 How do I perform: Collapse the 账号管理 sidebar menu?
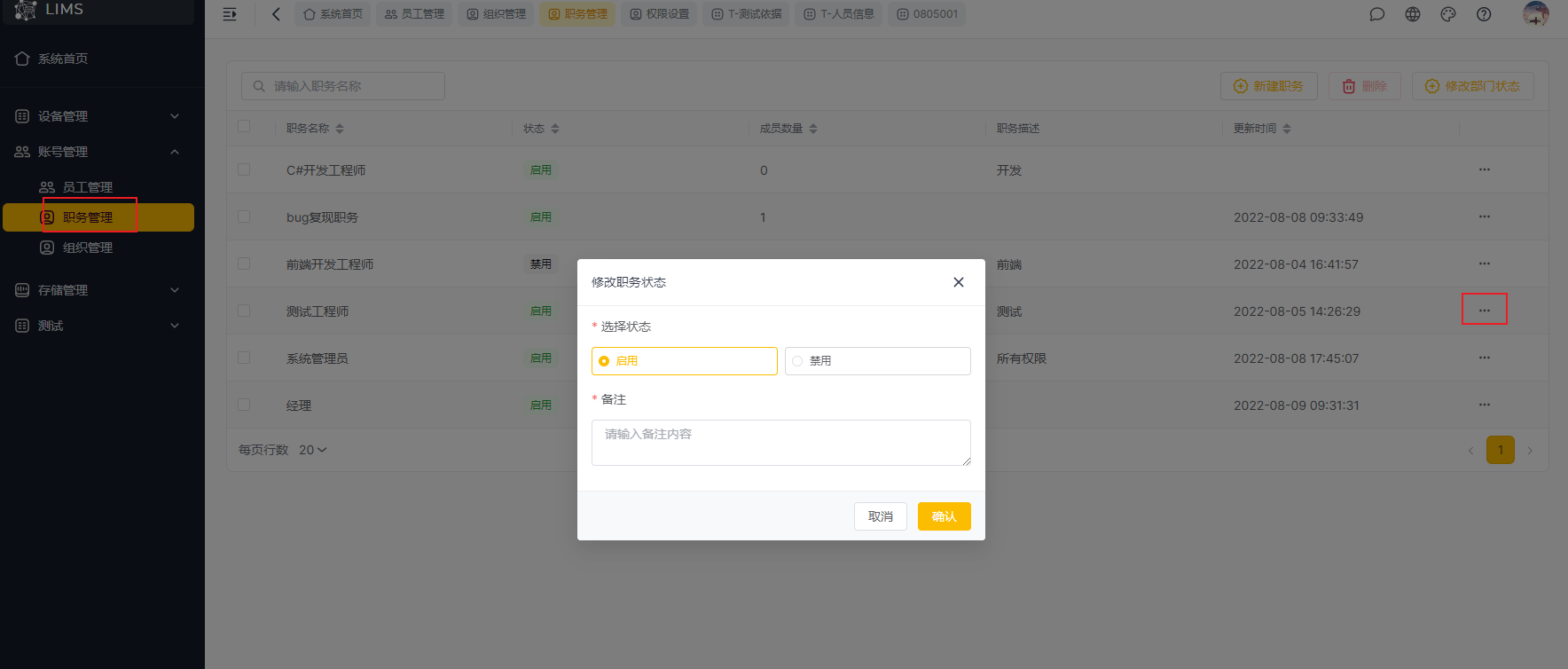coord(98,152)
